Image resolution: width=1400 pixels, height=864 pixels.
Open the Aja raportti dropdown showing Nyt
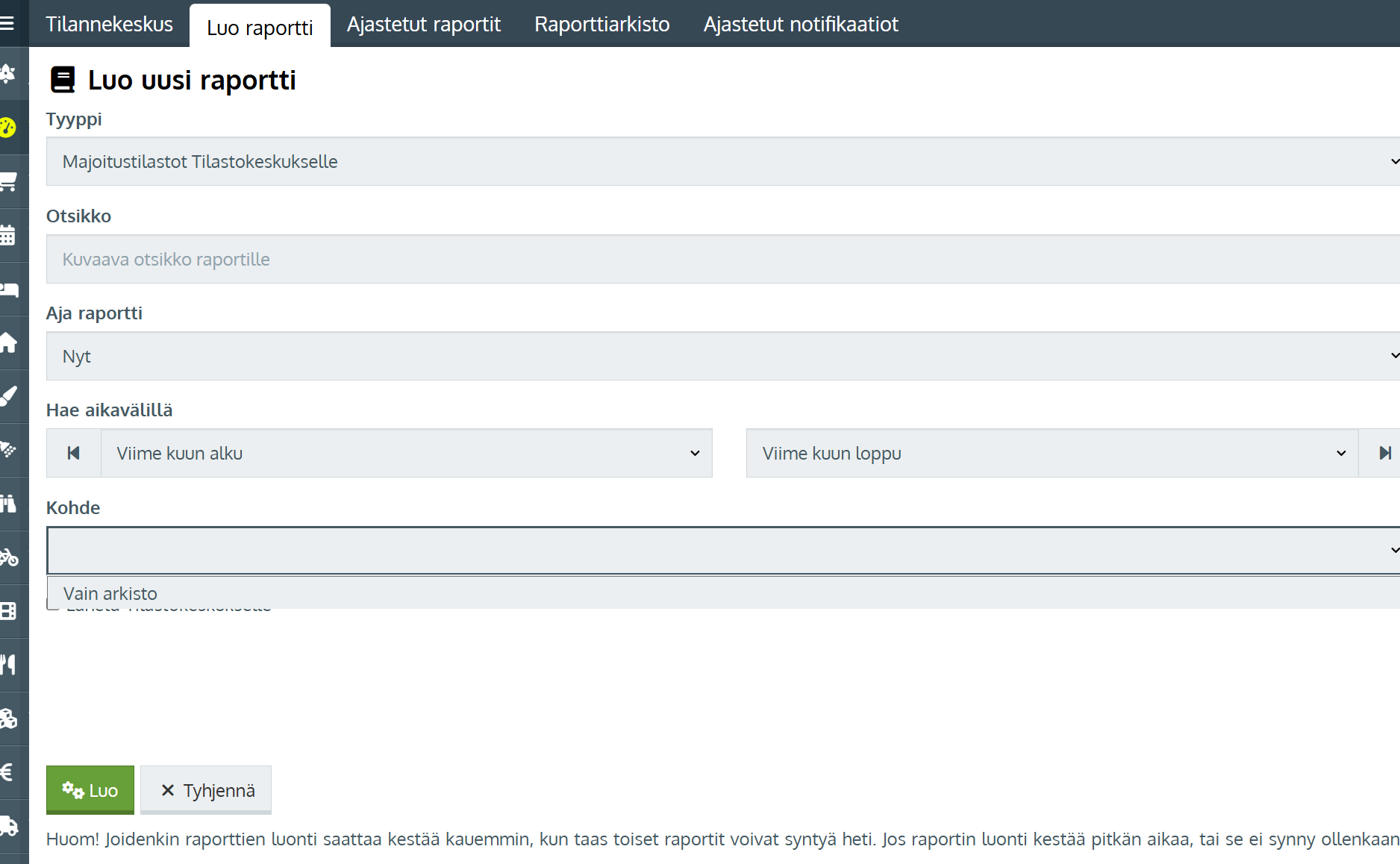pos(722,356)
